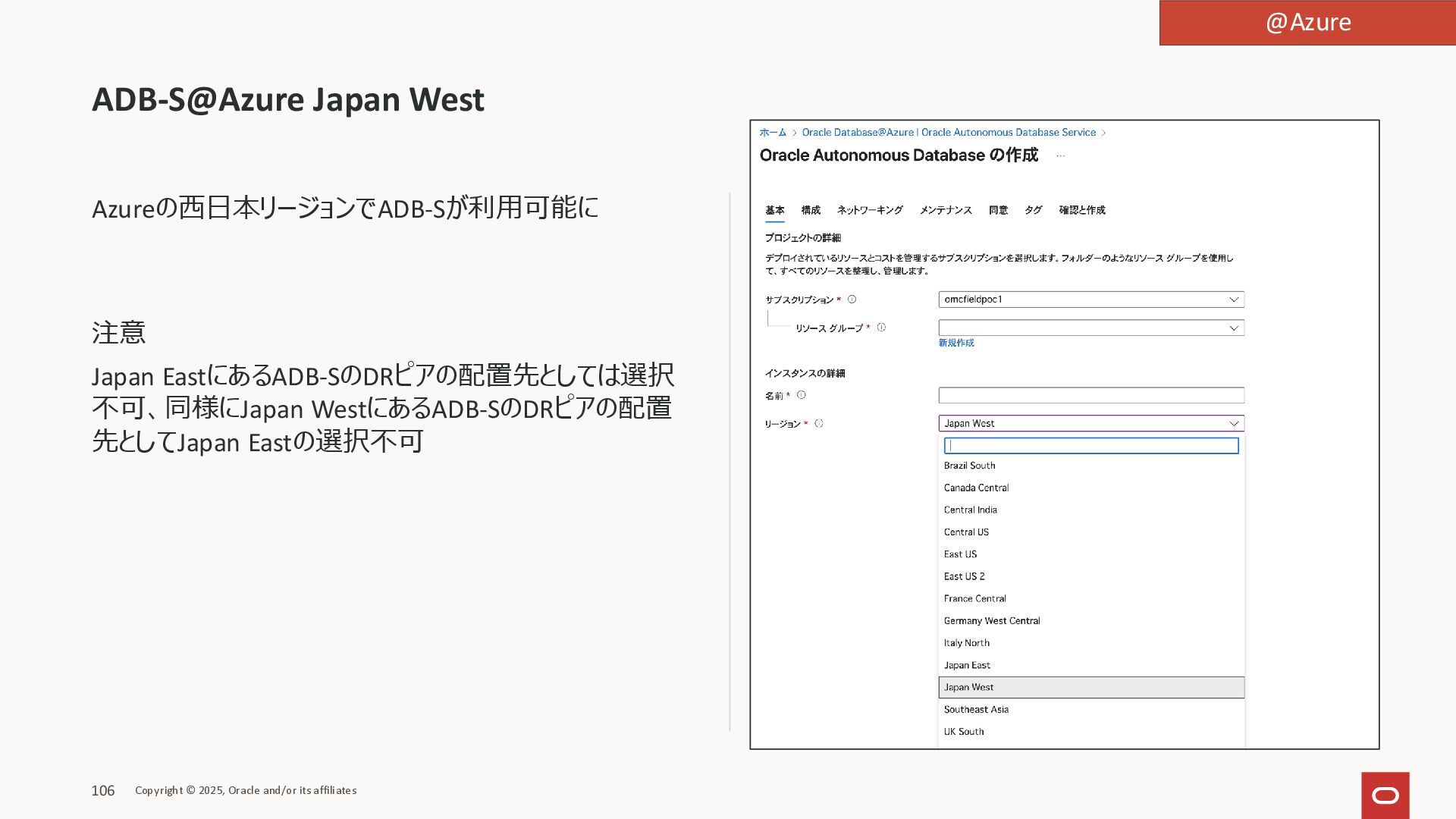This screenshot has height=819, width=1456.
Task: Click the ellipsis next to page title
Action: pos(1060,156)
